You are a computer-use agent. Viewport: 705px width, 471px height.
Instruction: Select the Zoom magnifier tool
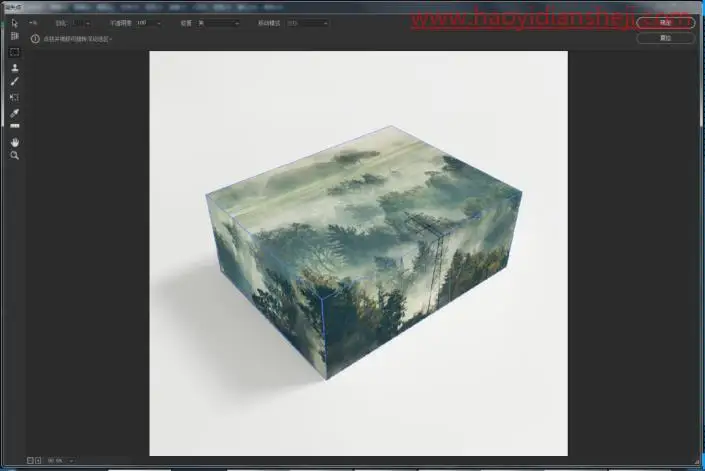click(14, 156)
